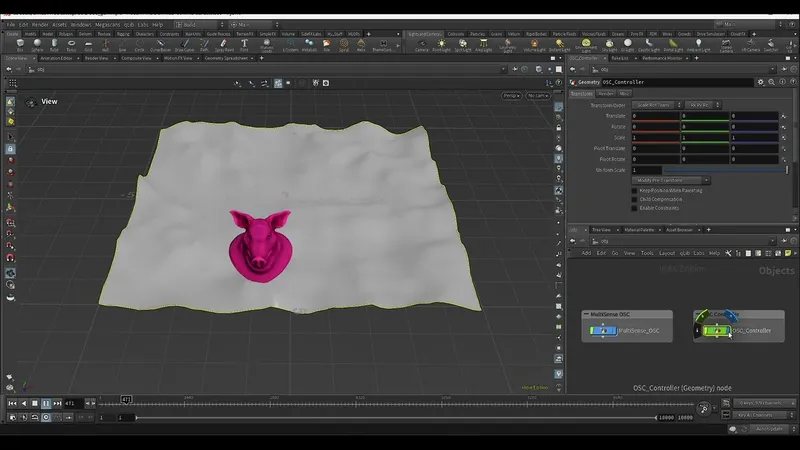
Task: Open the File menu
Action: pos(11,24)
